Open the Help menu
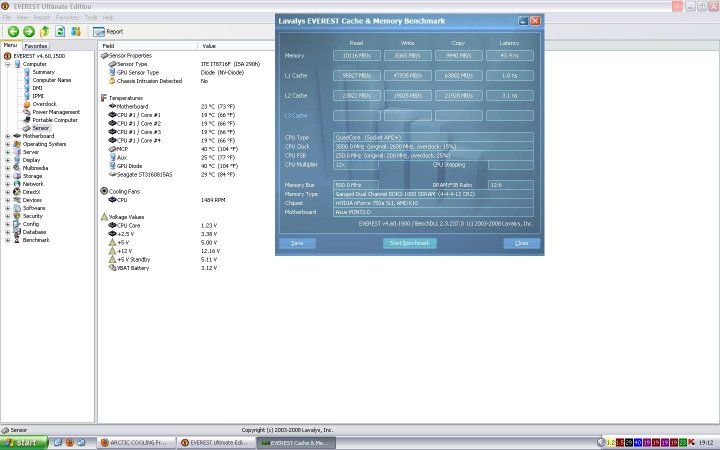 108,17
